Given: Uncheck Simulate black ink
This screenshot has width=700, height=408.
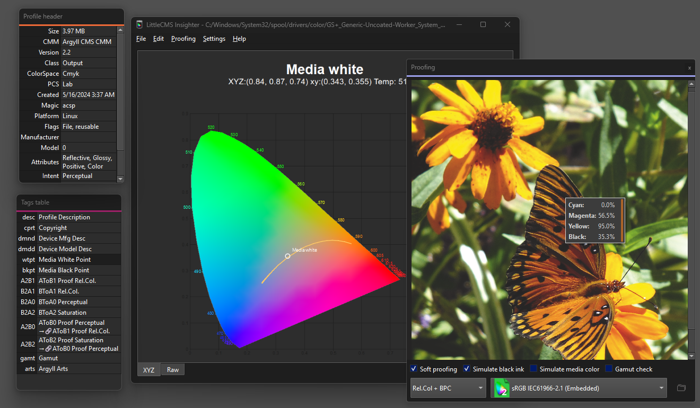Looking at the screenshot, I should tap(467, 369).
